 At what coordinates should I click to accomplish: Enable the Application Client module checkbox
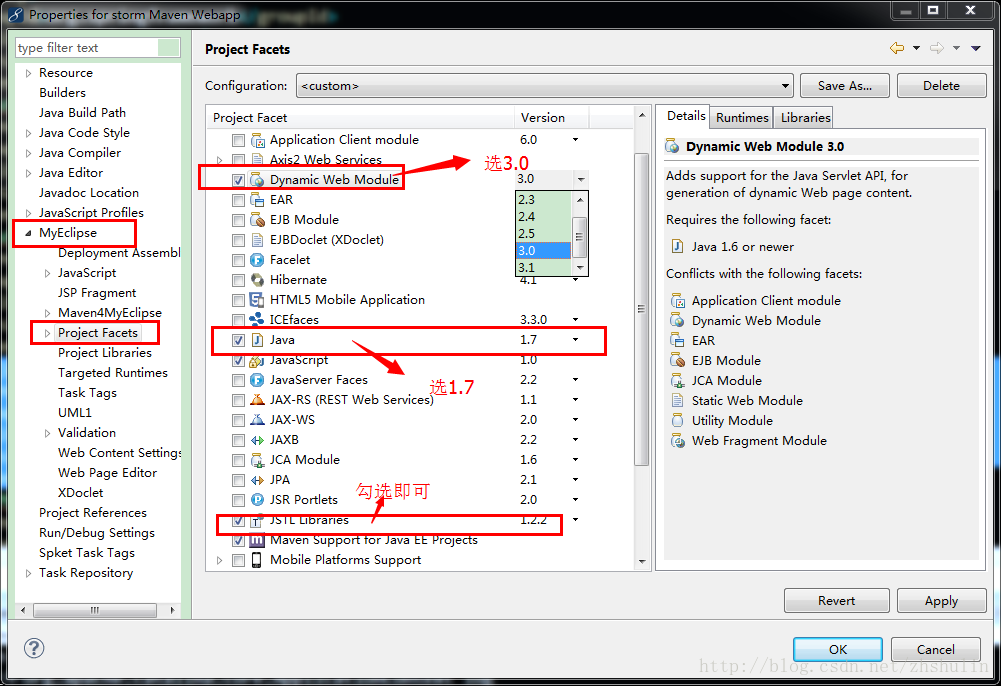[x=238, y=140]
